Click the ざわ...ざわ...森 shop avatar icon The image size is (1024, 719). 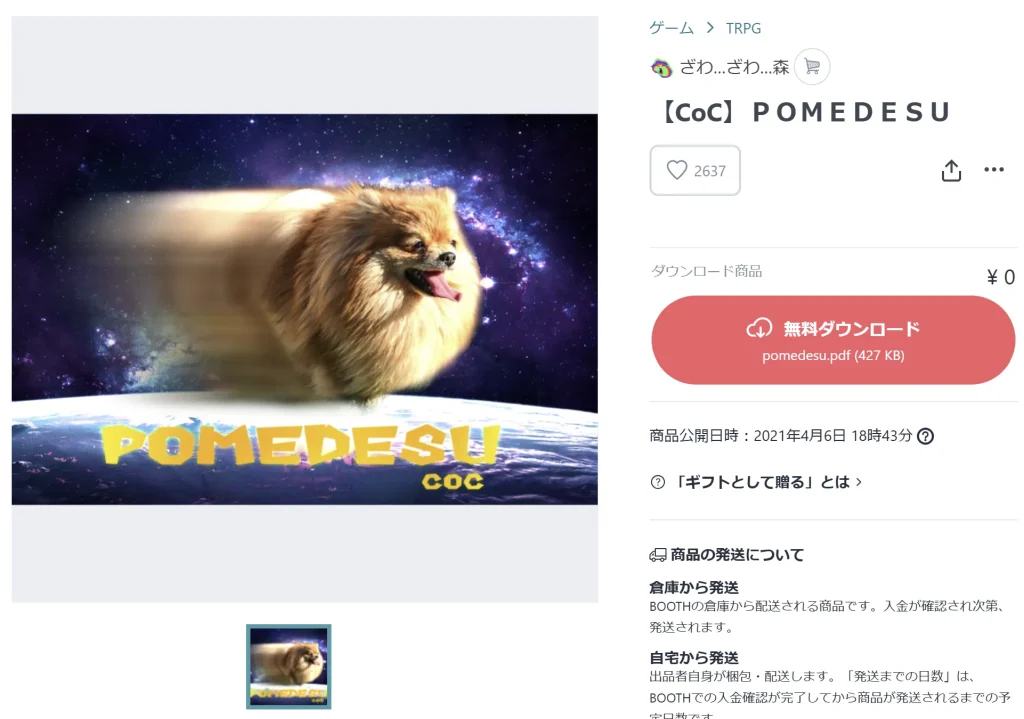[662, 67]
